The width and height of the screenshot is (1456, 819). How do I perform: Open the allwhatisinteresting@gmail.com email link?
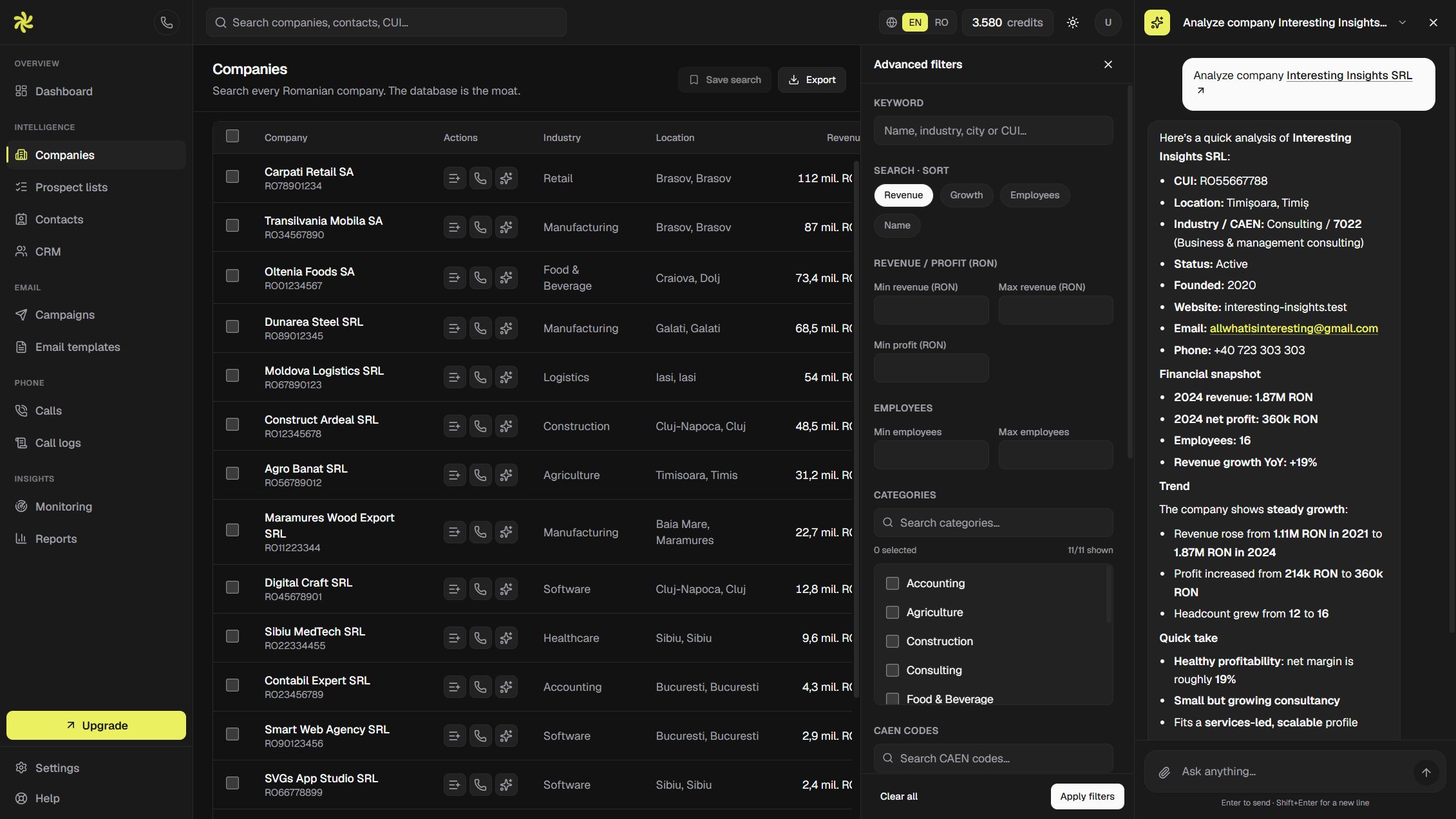(1293, 328)
